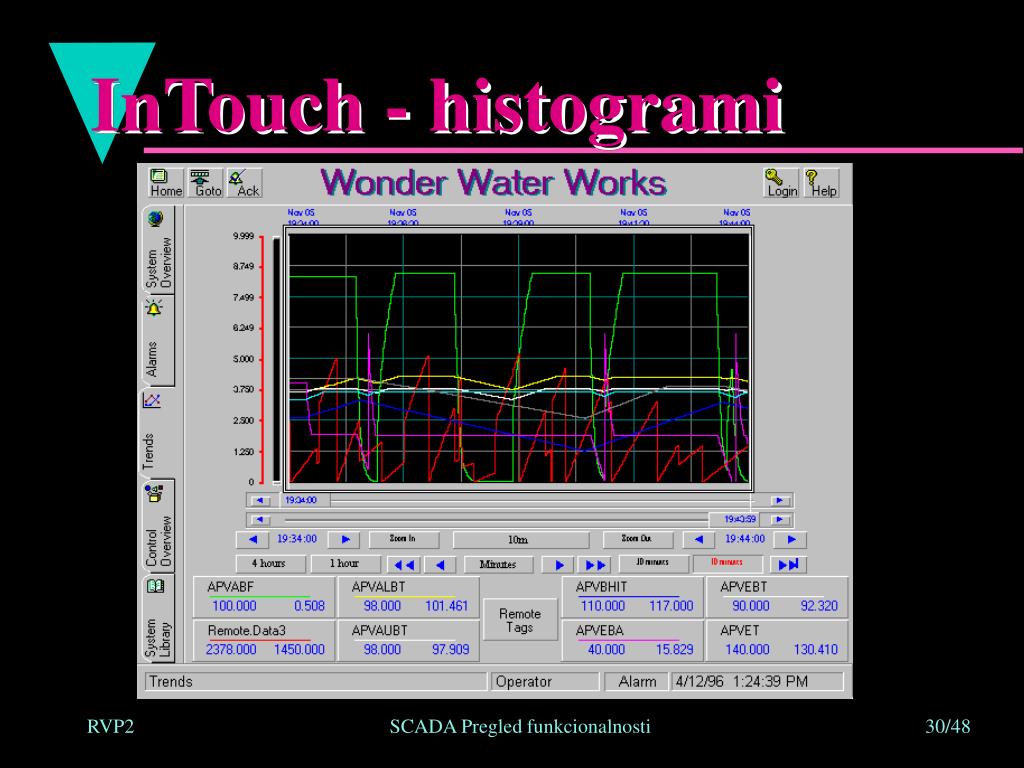Select the APVABF pen label
Screen dimensions: 1024x768
[x=231, y=587]
